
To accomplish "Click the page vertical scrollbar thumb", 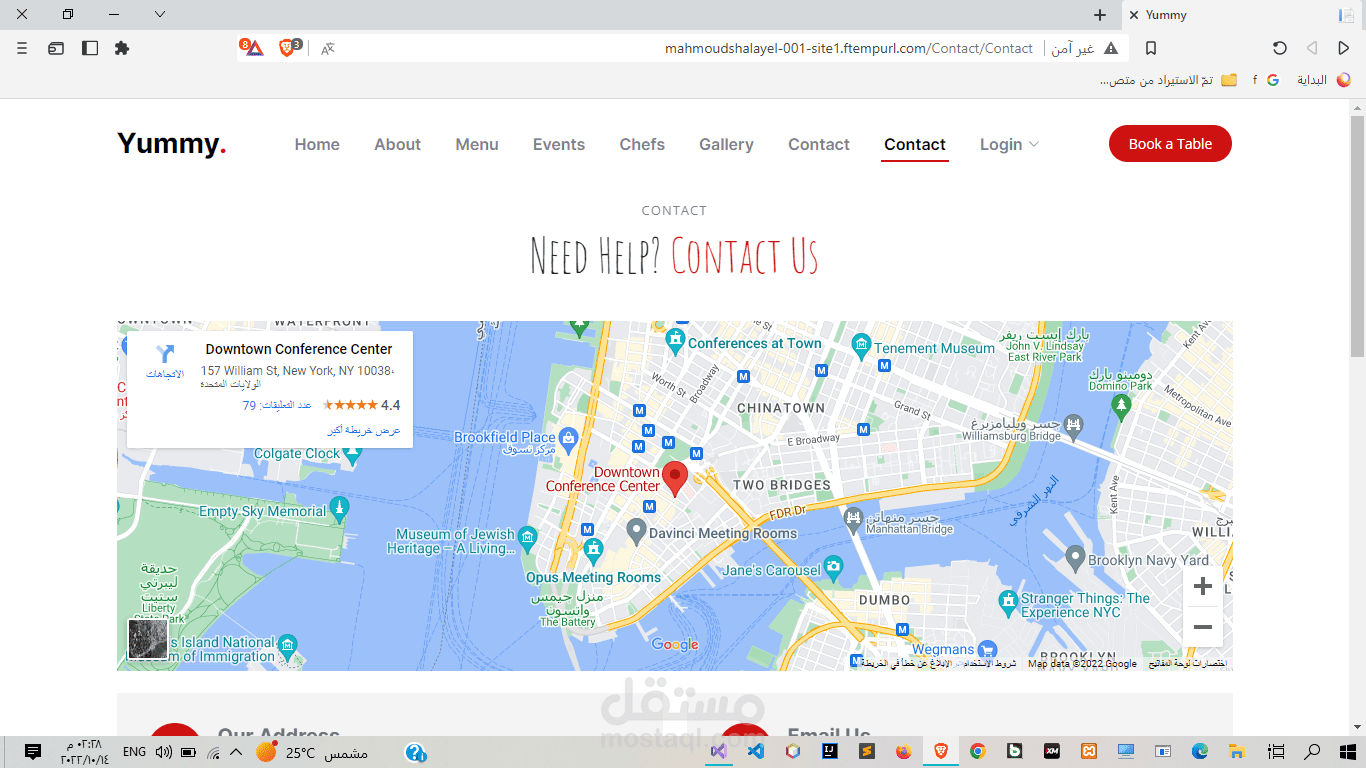I will (1357, 235).
